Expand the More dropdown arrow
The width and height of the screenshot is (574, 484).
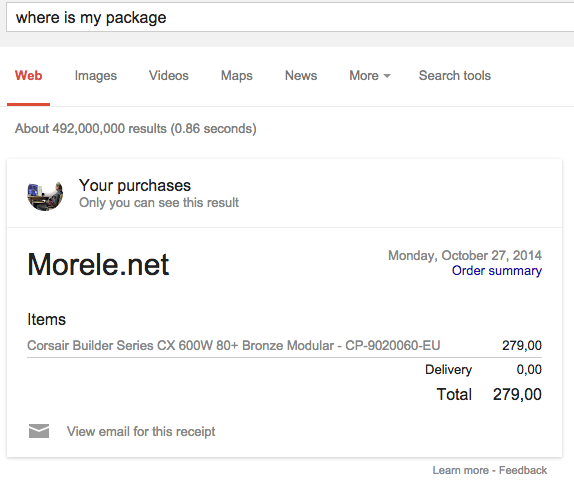point(387,76)
